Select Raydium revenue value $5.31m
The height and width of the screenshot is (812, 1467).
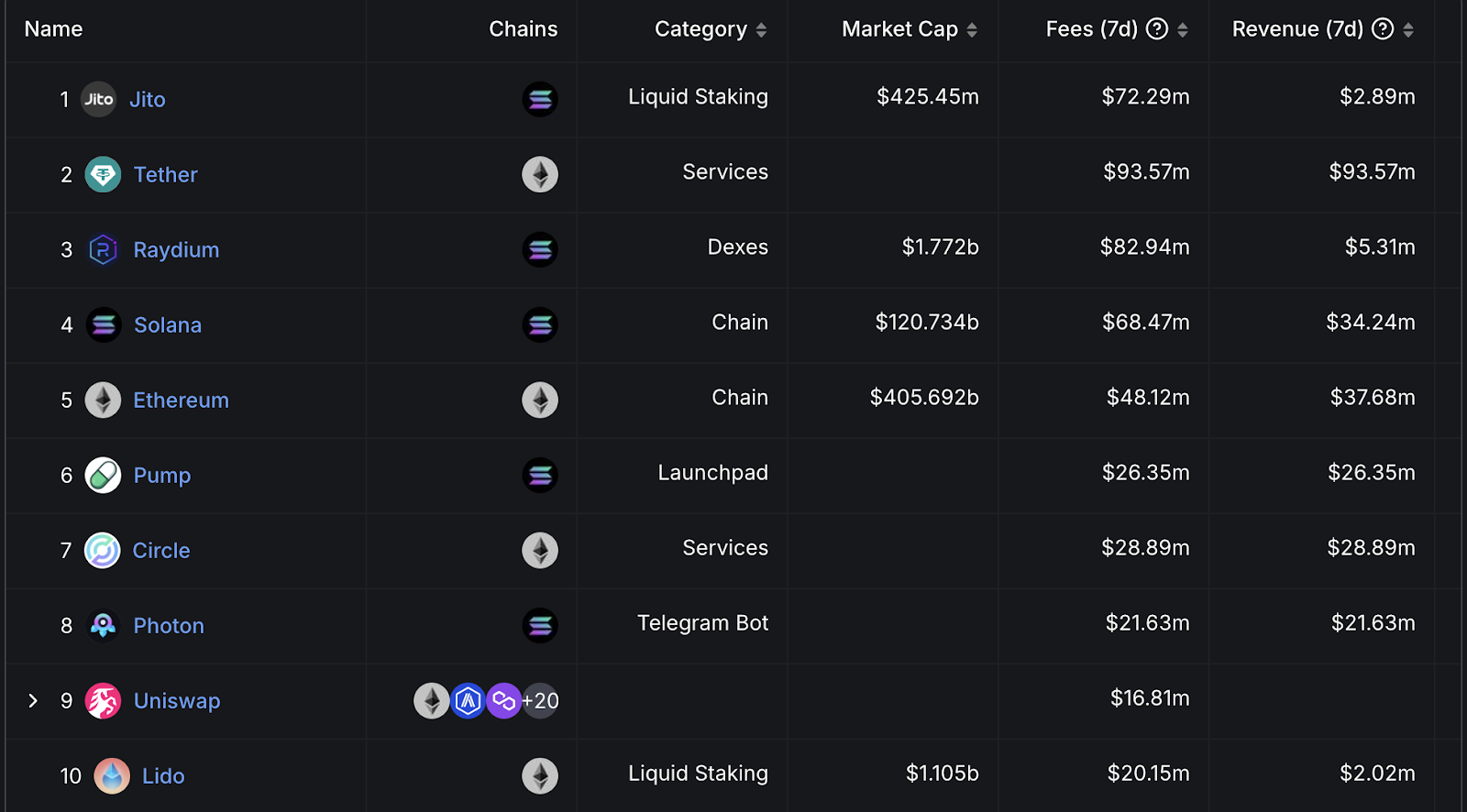1380,247
